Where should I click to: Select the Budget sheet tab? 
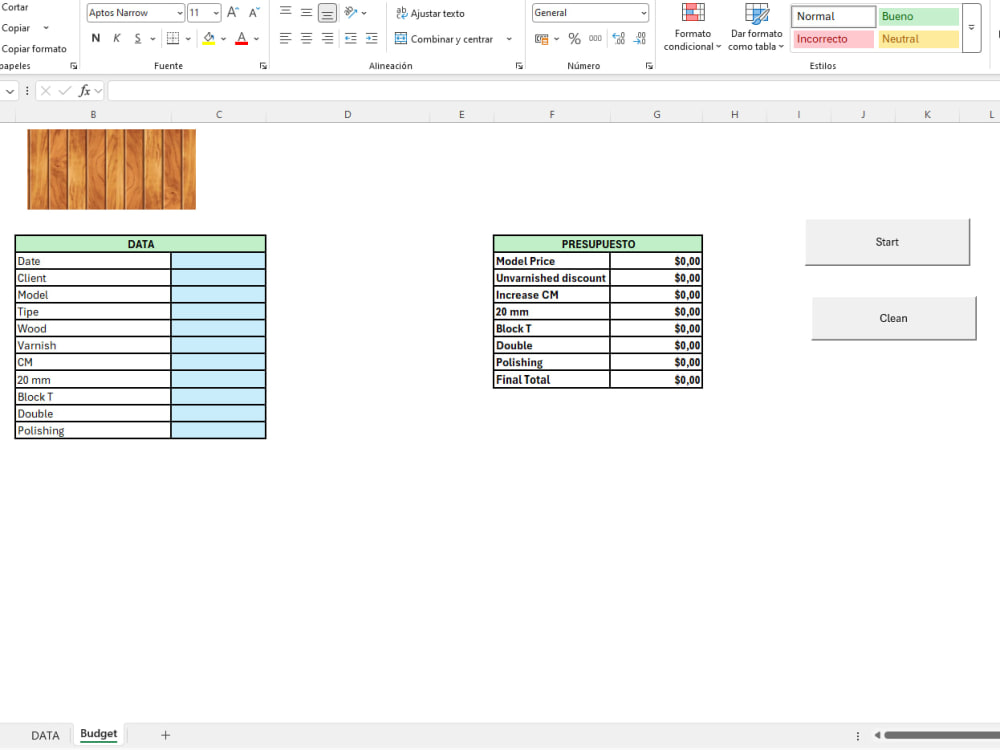pyautogui.click(x=99, y=734)
